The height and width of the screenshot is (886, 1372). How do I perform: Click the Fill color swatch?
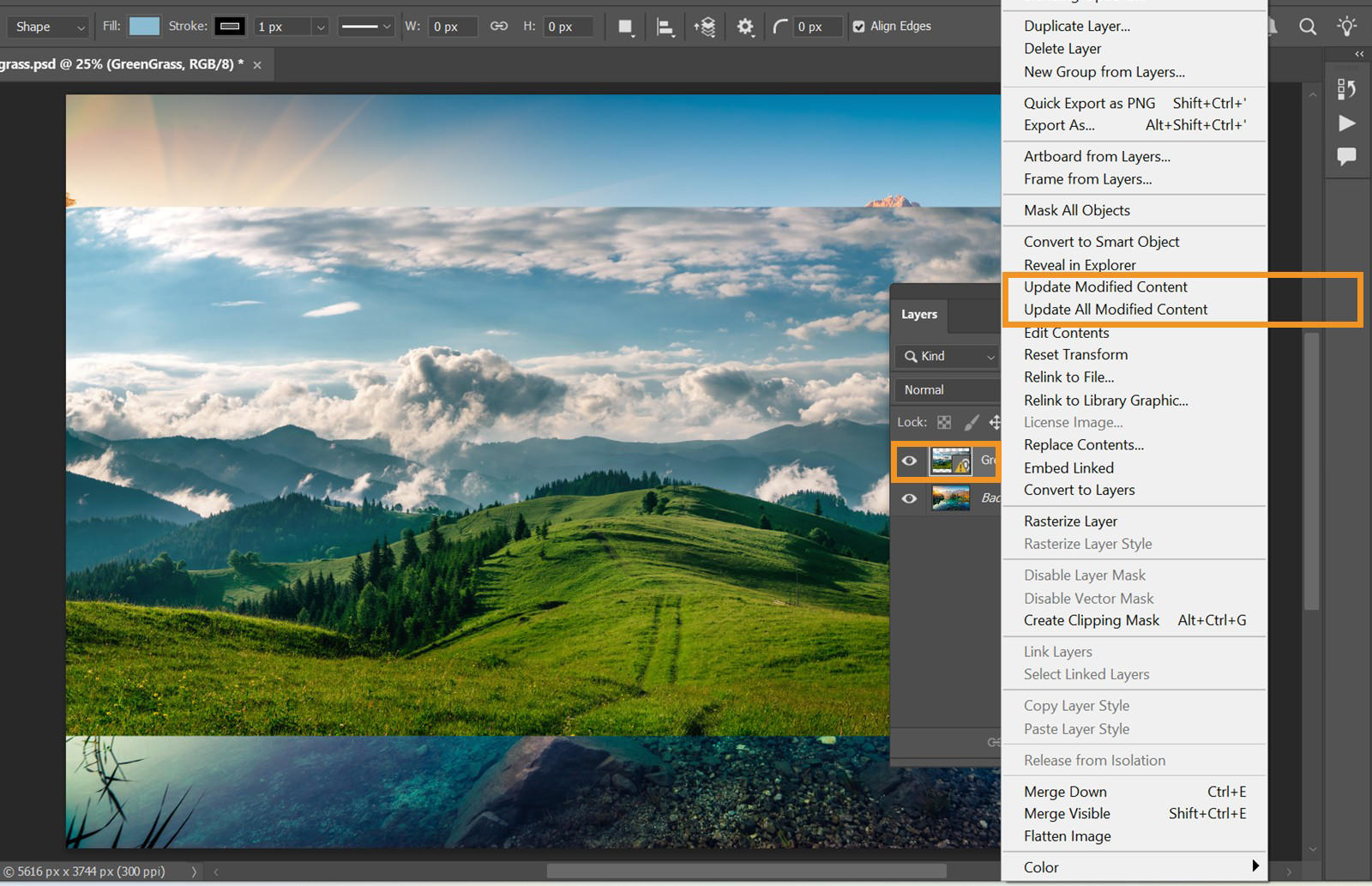click(143, 26)
